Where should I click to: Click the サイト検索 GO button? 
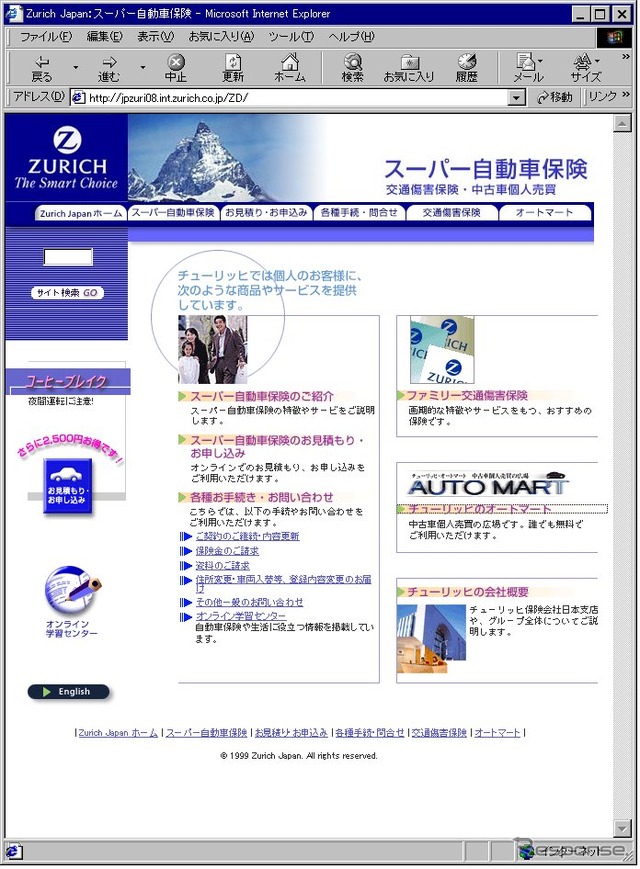pyautogui.click(x=67, y=293)
